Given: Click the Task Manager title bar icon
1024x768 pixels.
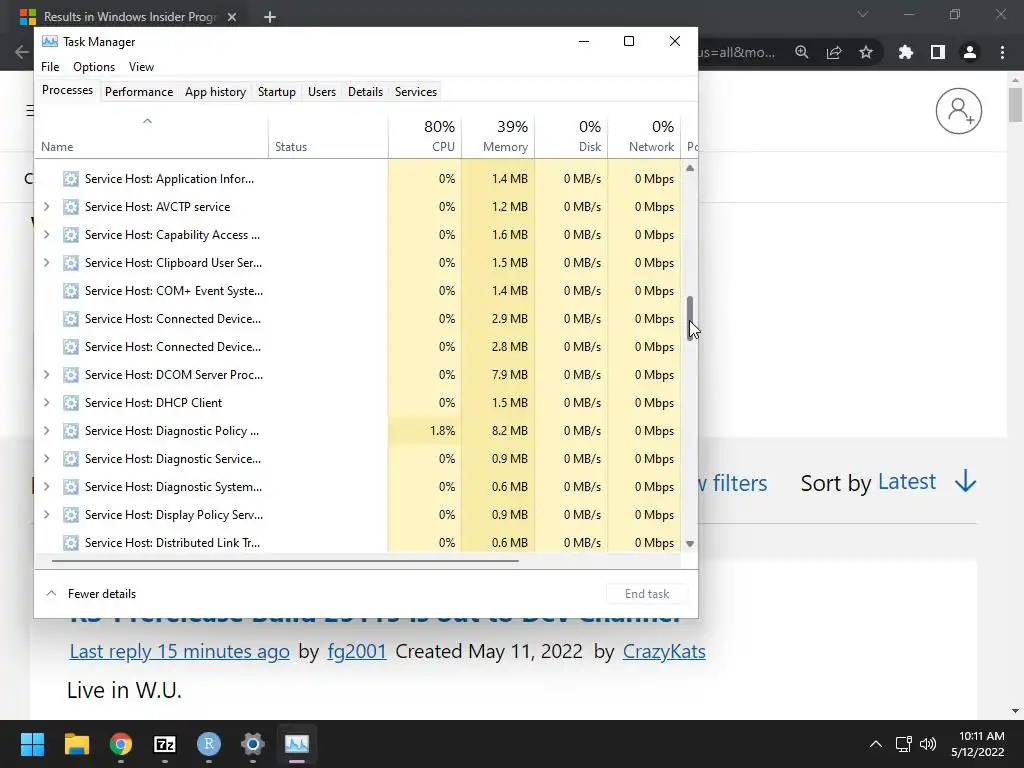Looking at the screenshot, I should coord(50,41).
